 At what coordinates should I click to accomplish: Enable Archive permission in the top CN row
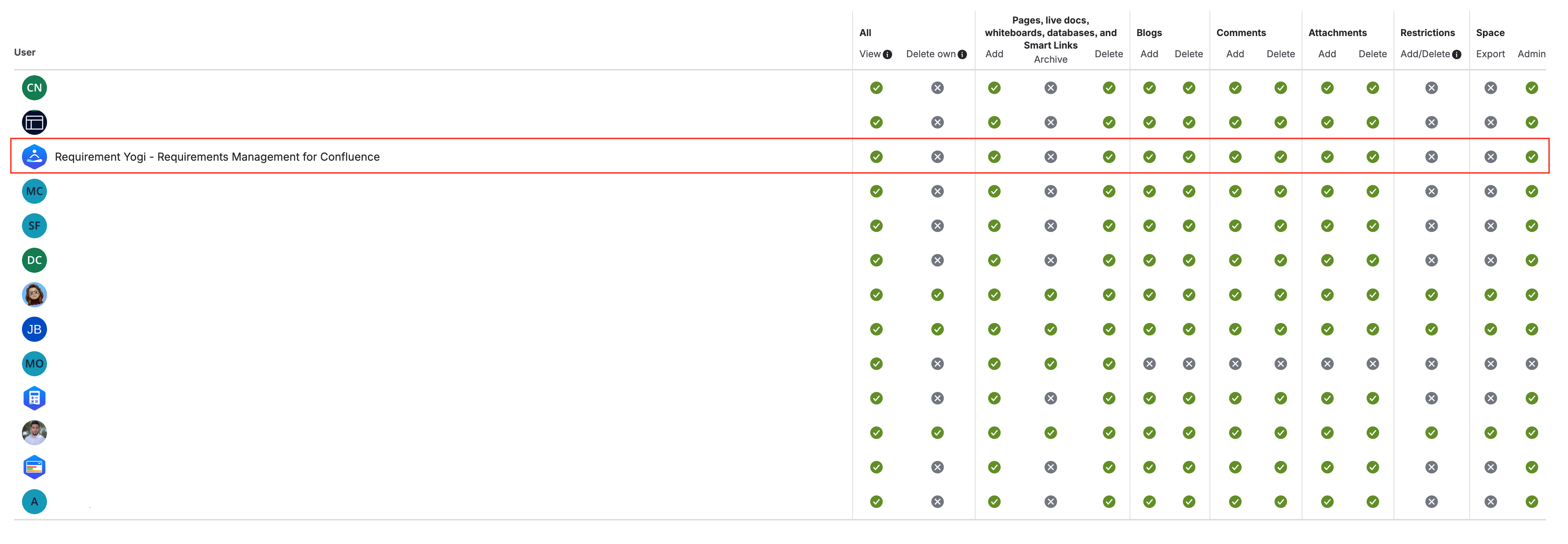tap(1050, 87)
